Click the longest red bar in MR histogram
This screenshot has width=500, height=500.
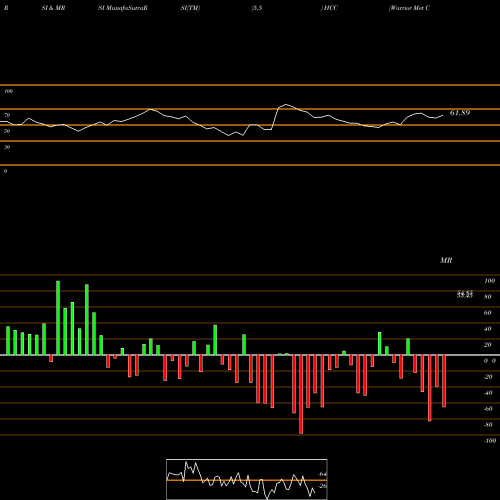click(301, 394)
